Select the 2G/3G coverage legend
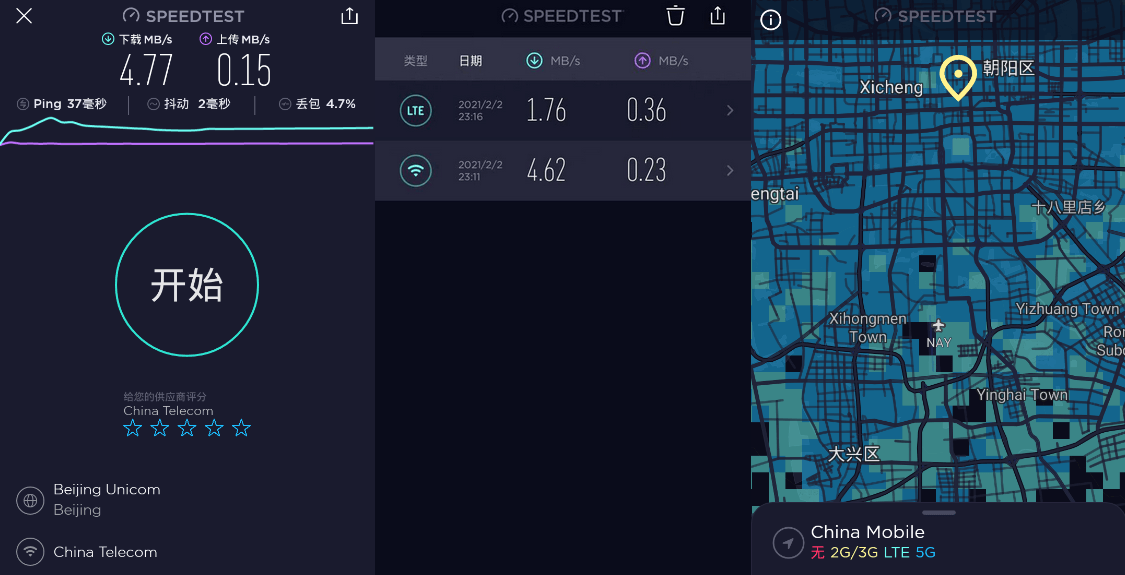 click(x=855, y=553)
